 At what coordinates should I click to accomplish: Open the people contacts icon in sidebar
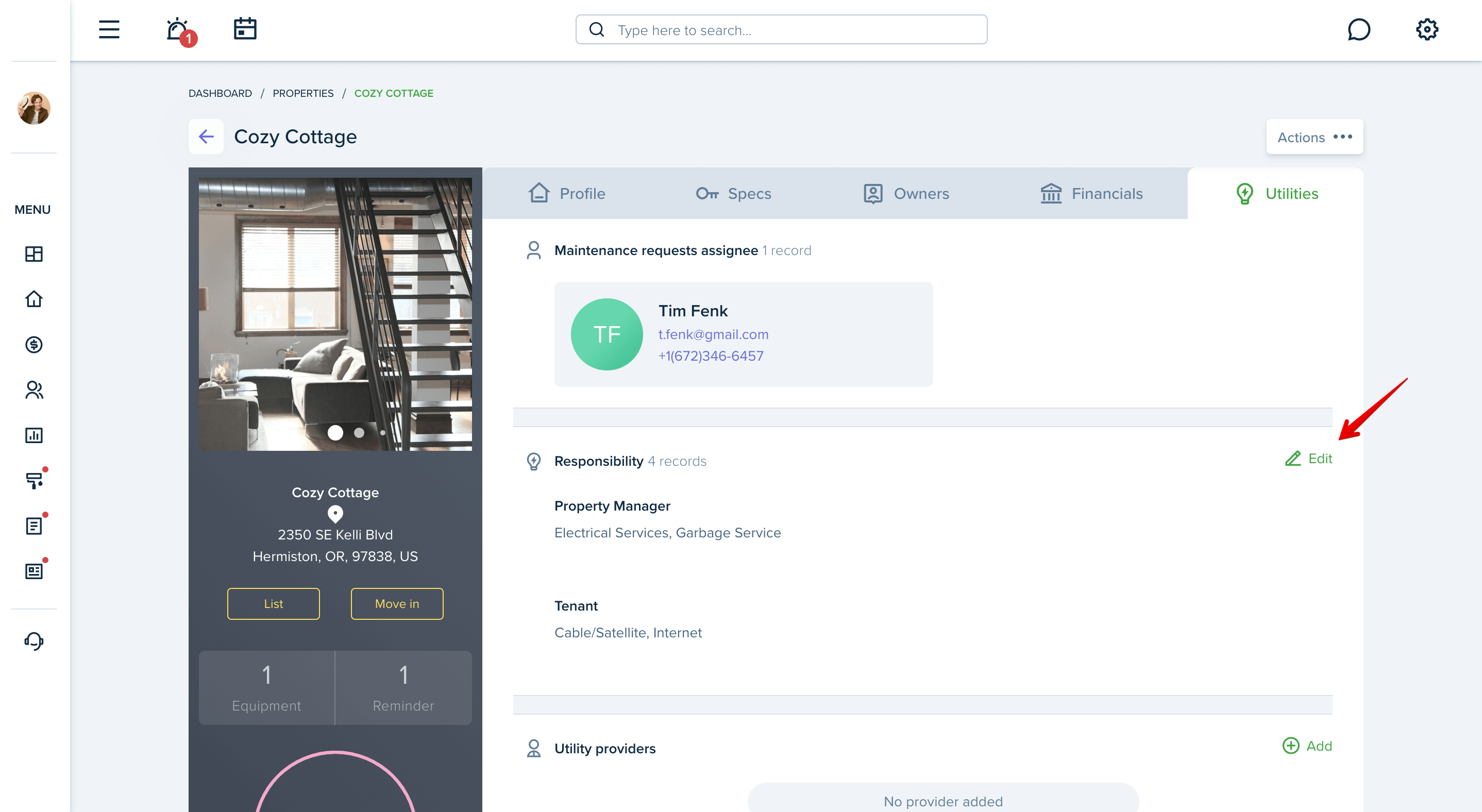(34, 390)
